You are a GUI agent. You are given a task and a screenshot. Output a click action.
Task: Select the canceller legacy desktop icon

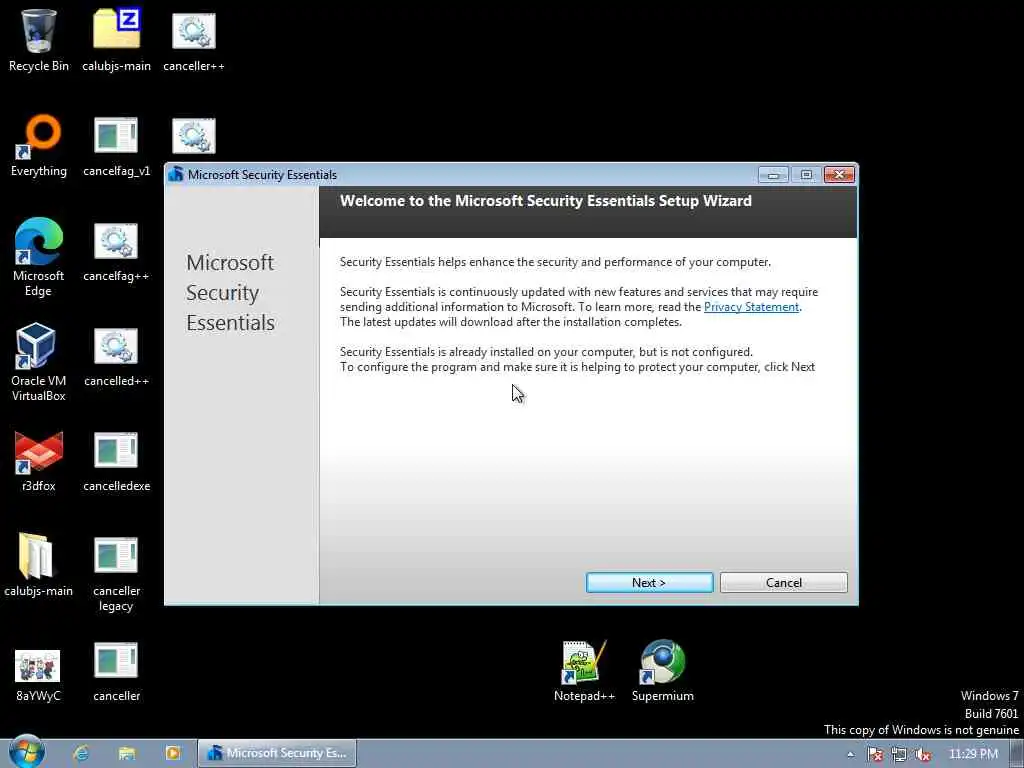click(116, 573)
